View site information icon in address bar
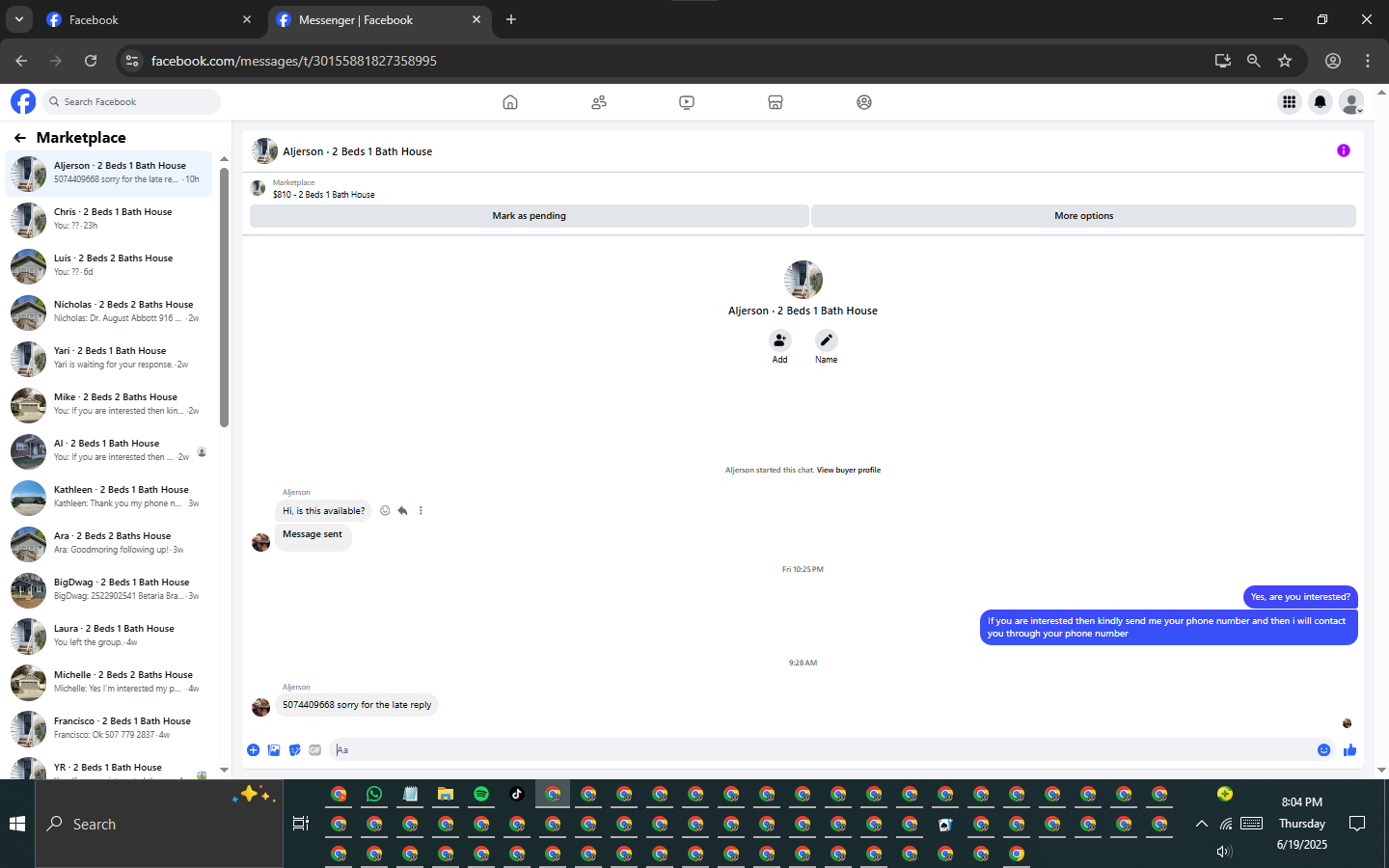 click(x=132, y=61)
